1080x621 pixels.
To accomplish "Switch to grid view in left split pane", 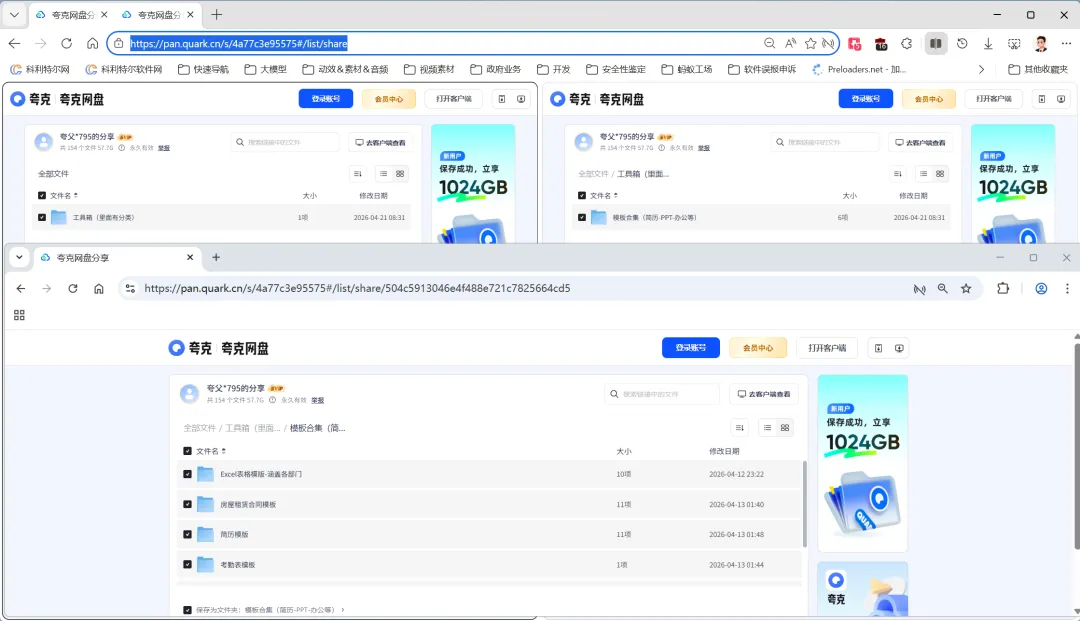I will pyautogui.click(x=400, y=173).
